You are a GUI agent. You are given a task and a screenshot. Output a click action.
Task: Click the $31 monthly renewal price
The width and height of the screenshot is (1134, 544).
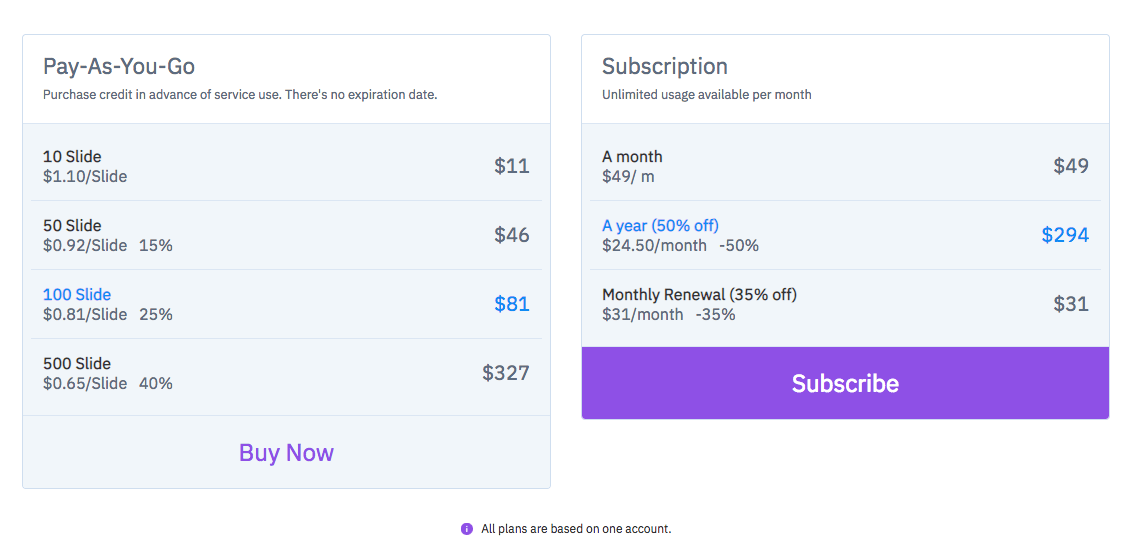point(1071,304)
